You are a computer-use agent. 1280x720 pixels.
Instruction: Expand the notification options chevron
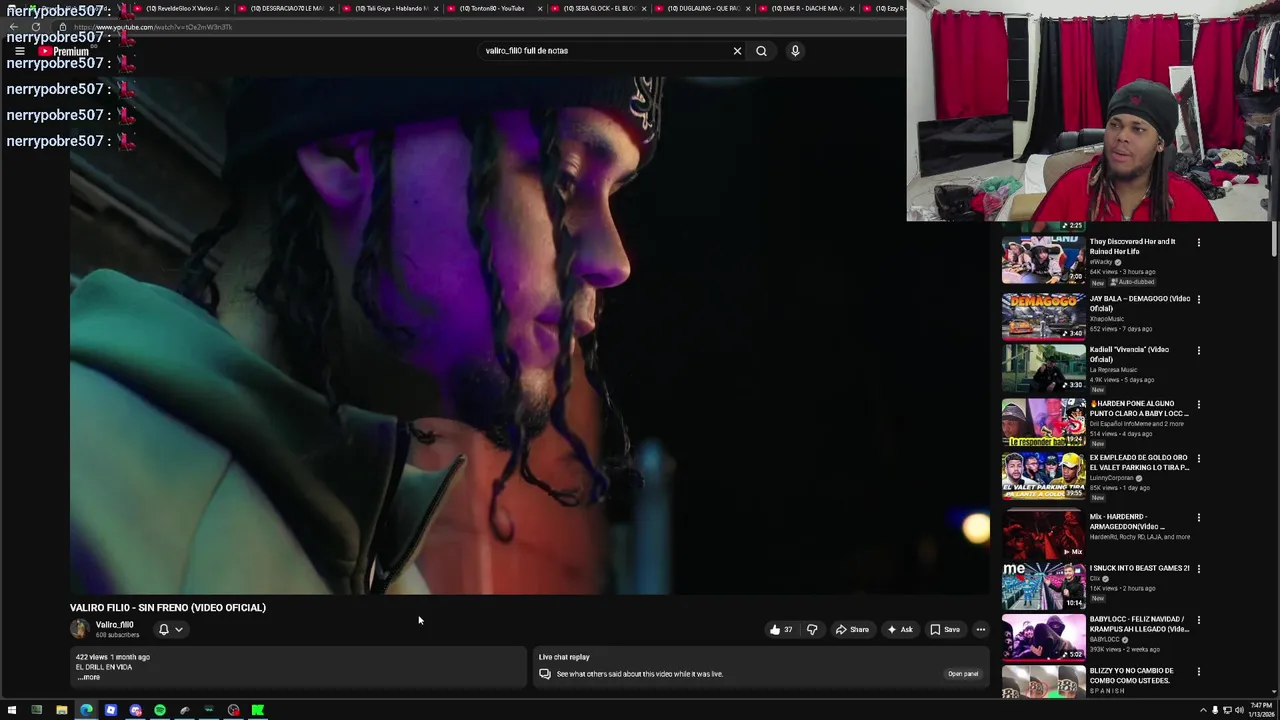click(x=179, y=630)
